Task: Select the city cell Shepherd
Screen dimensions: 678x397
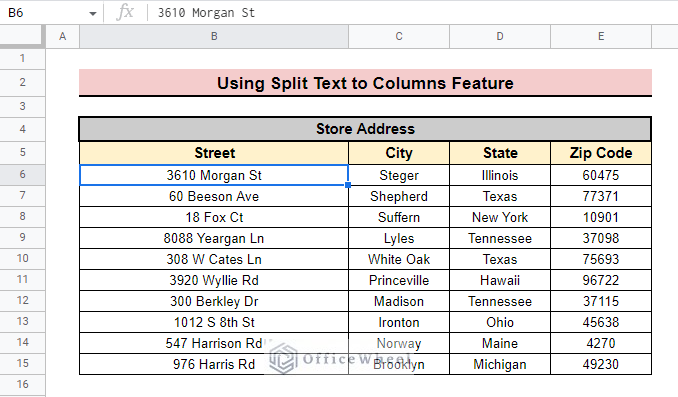Action: (399, 196)
